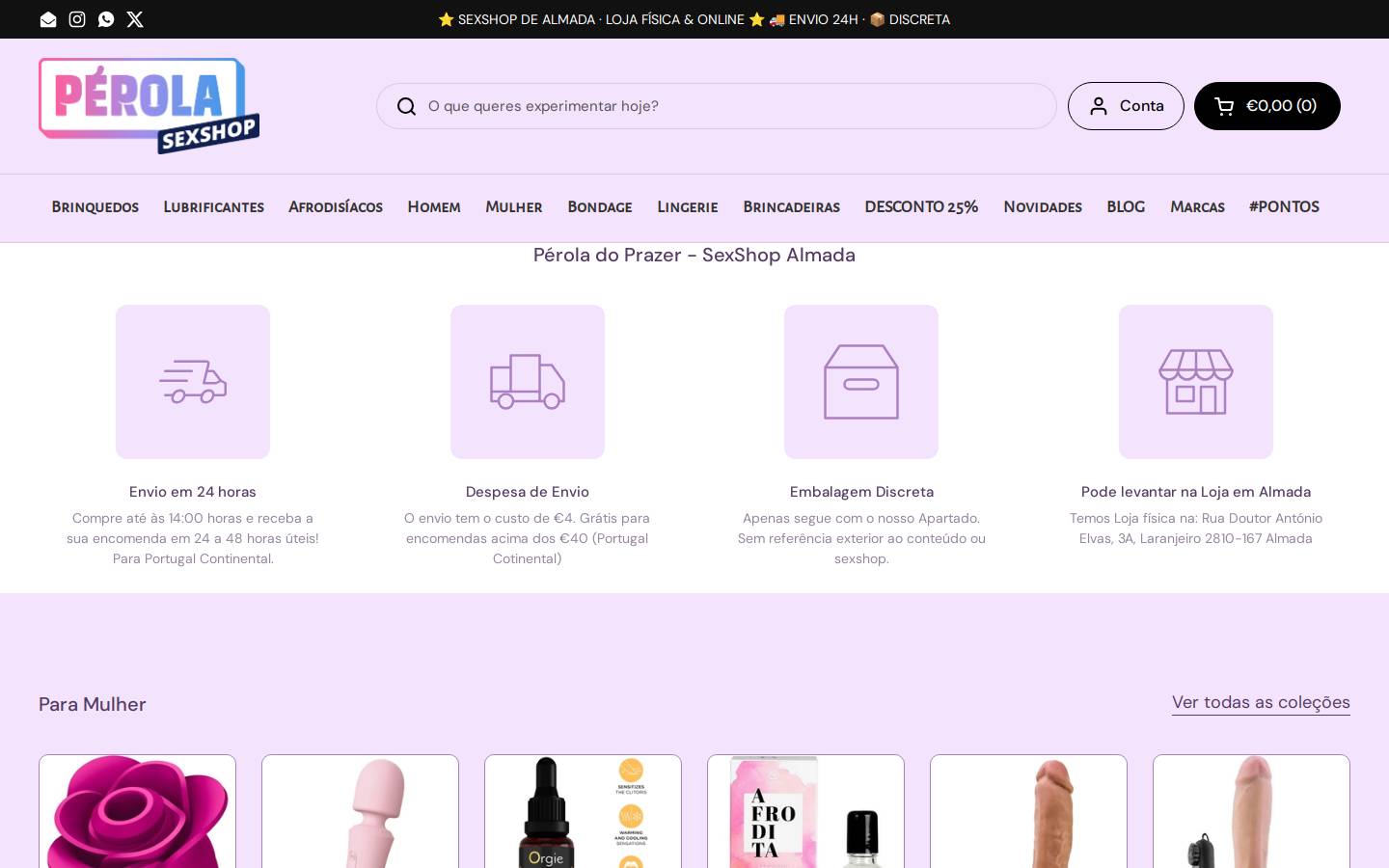Click the 'Para Mulher' heading
The image size is (1389, 868).
click(93, 704)
